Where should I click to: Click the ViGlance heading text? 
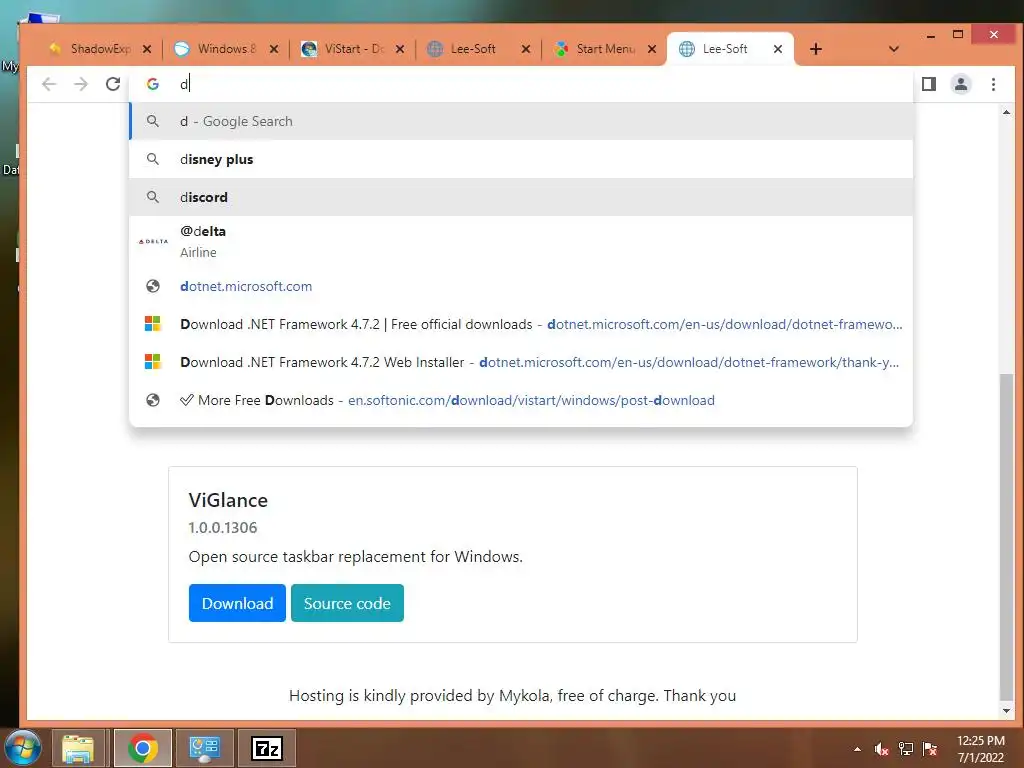[x=228, y=500]
